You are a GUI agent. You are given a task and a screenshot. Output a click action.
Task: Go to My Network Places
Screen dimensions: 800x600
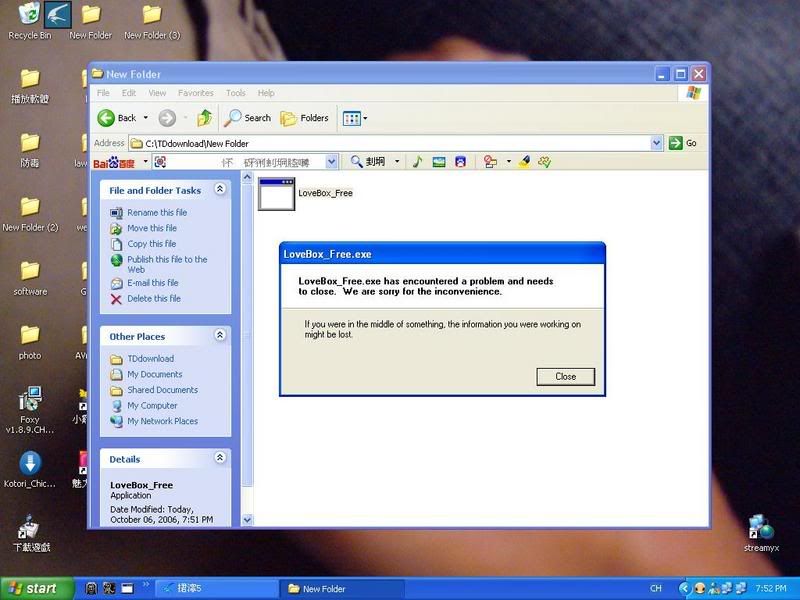pos(162,421)
